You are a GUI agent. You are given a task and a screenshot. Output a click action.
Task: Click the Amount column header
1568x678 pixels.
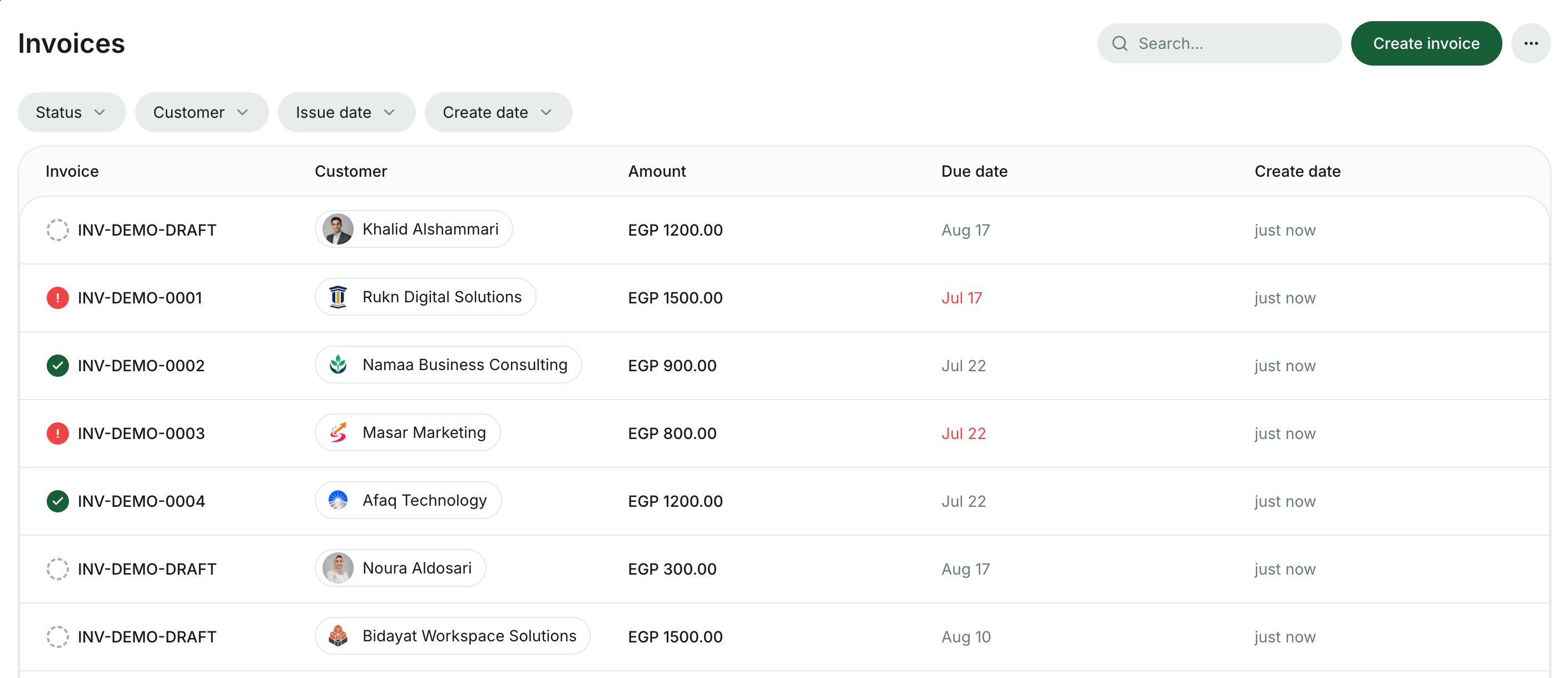(x=657, y=171)
